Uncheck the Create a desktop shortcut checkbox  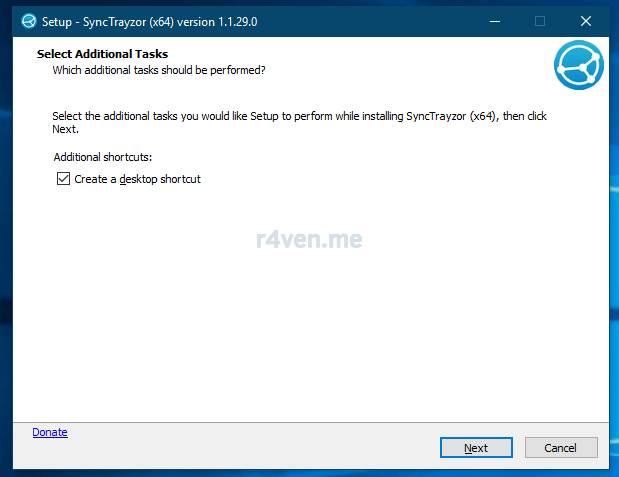(x=64, y=179)
